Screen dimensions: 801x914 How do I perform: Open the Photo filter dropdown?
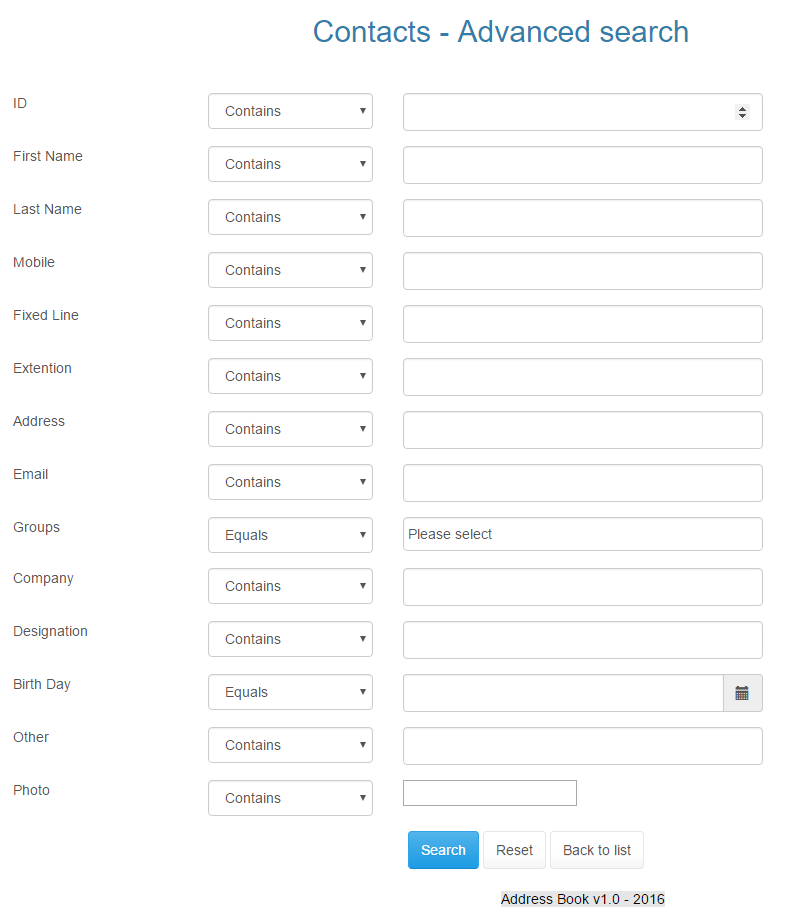[x=290, y=798]
